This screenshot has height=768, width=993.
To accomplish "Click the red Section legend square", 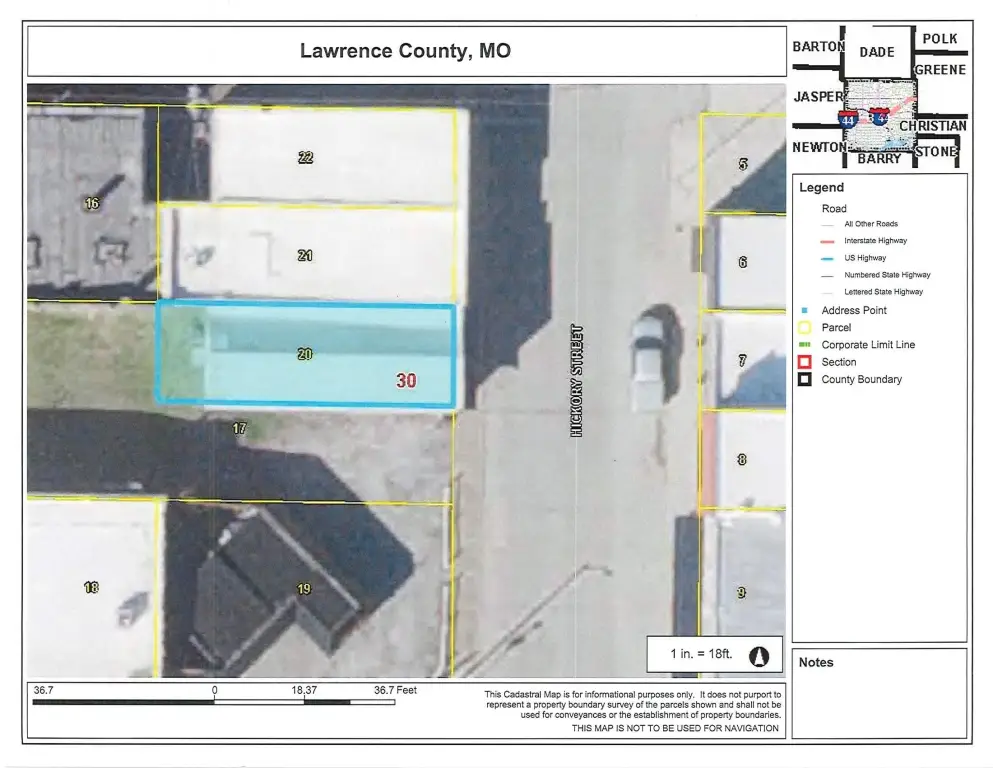I will (804, 362).
